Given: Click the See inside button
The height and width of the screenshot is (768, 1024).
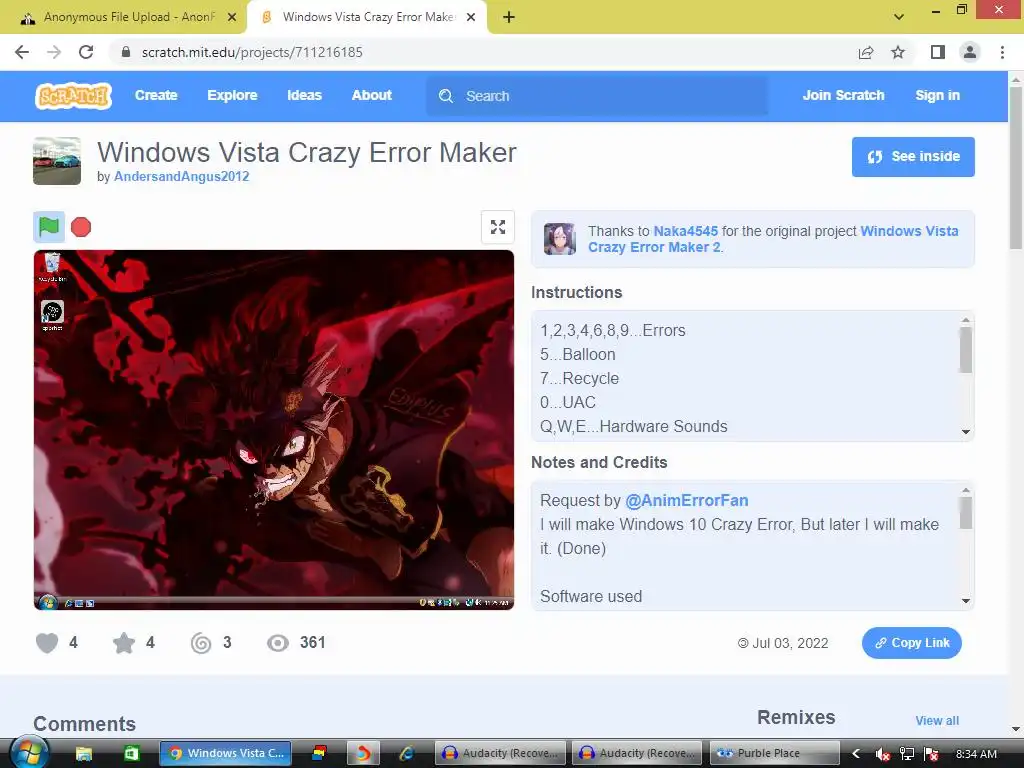Looking at the screenshot, I should click(913, 157).
